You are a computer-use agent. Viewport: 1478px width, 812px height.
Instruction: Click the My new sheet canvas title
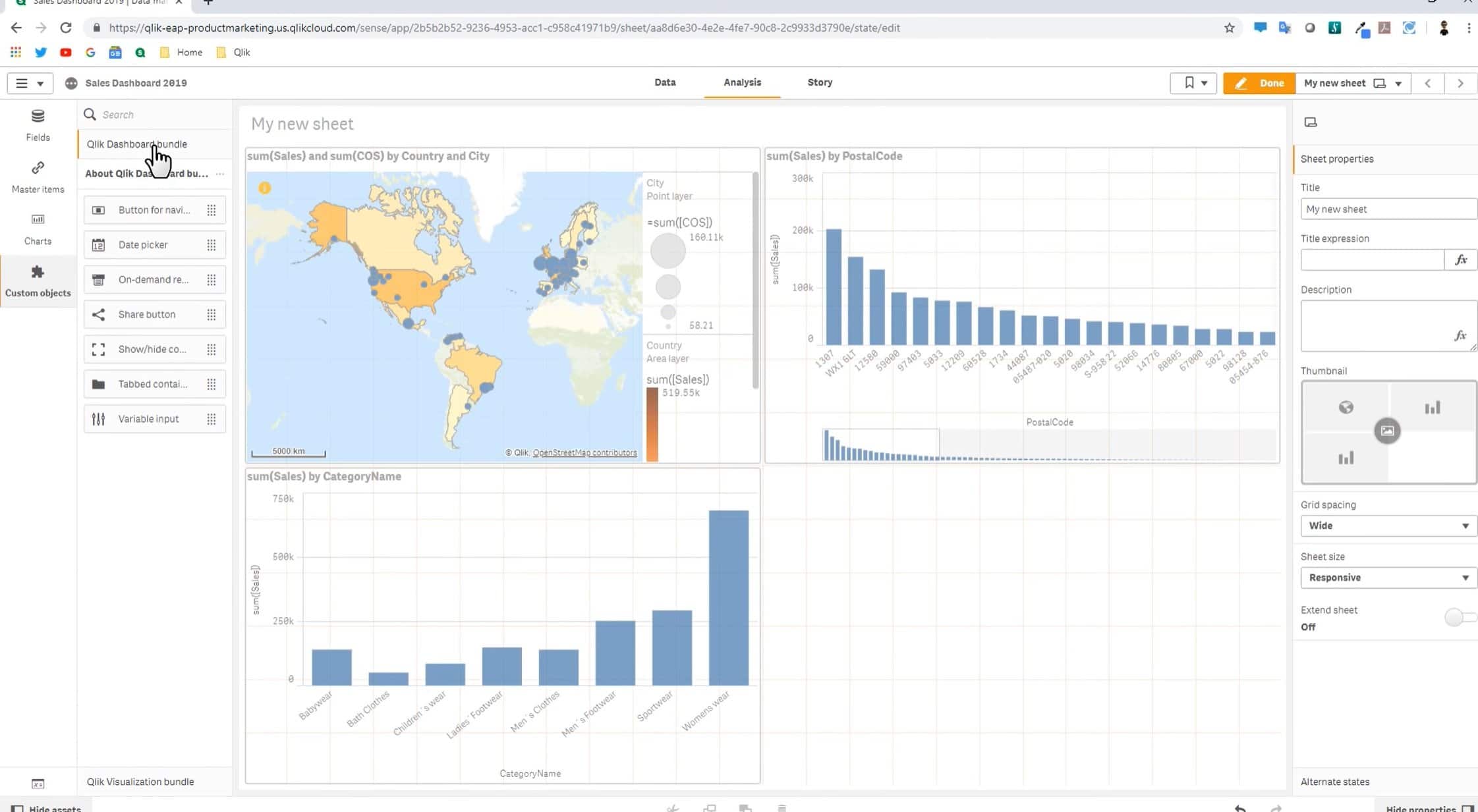tap(302, 124)
